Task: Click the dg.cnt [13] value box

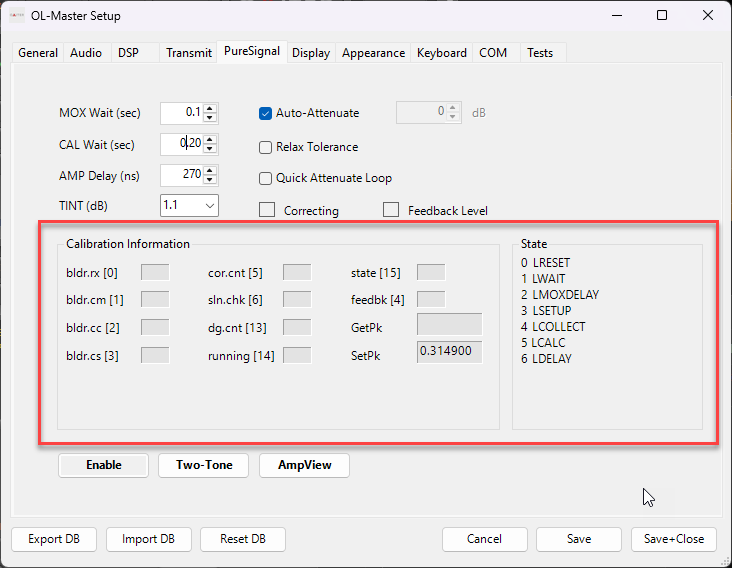Action: pyautogui.click(x=297, y=327)
